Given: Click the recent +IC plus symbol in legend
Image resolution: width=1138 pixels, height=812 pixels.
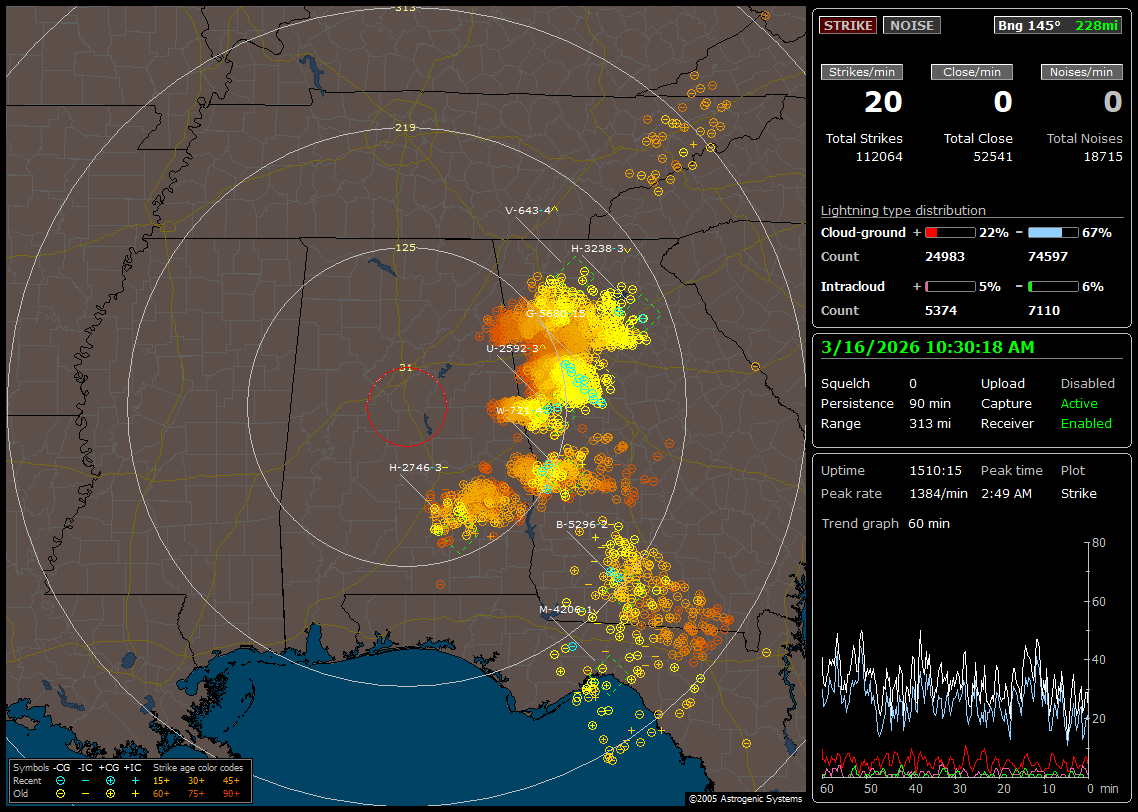Looking at the screenshot, I should click(x=134, y=780).
